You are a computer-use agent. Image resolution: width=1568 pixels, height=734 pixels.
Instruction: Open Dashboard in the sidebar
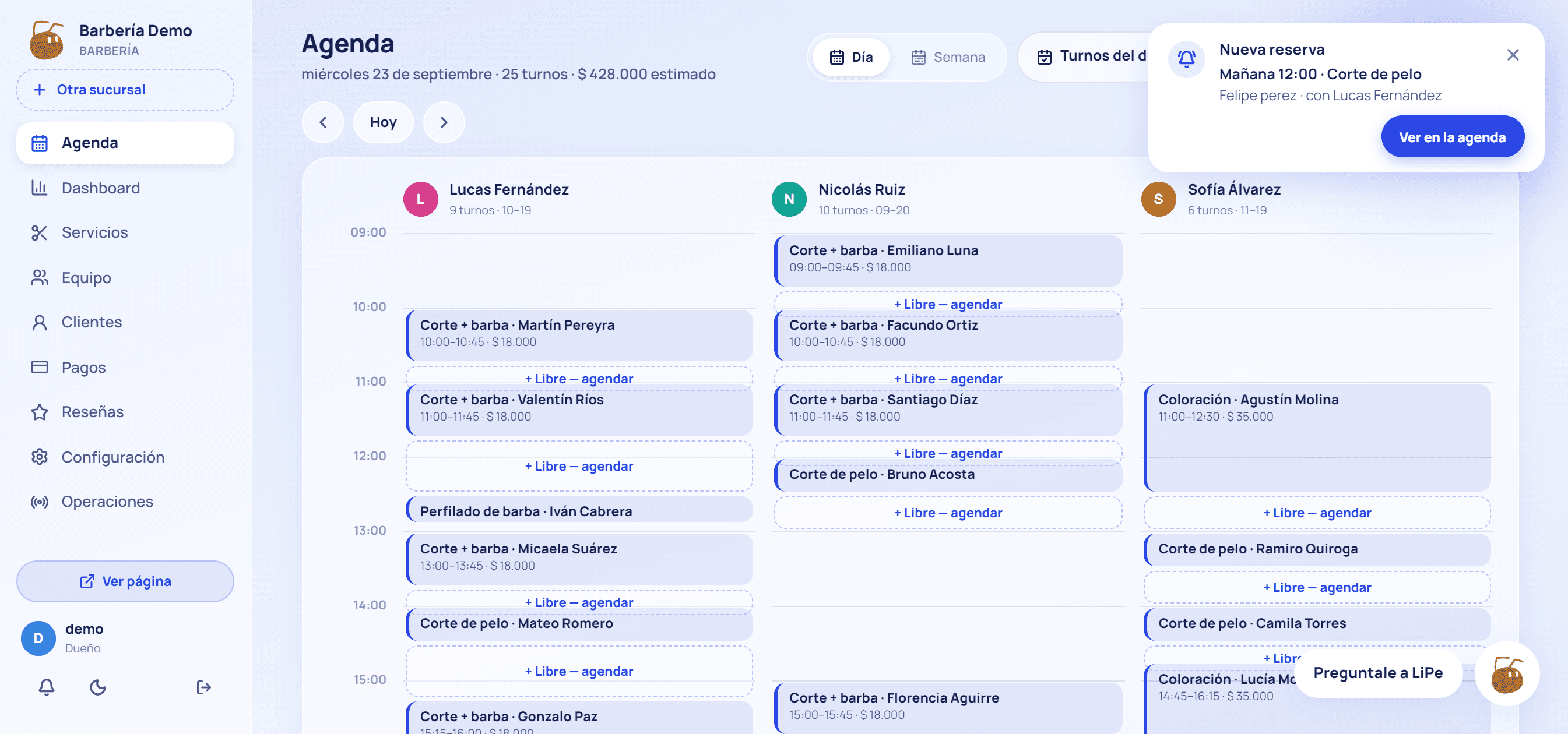click(x=125, y=188)
